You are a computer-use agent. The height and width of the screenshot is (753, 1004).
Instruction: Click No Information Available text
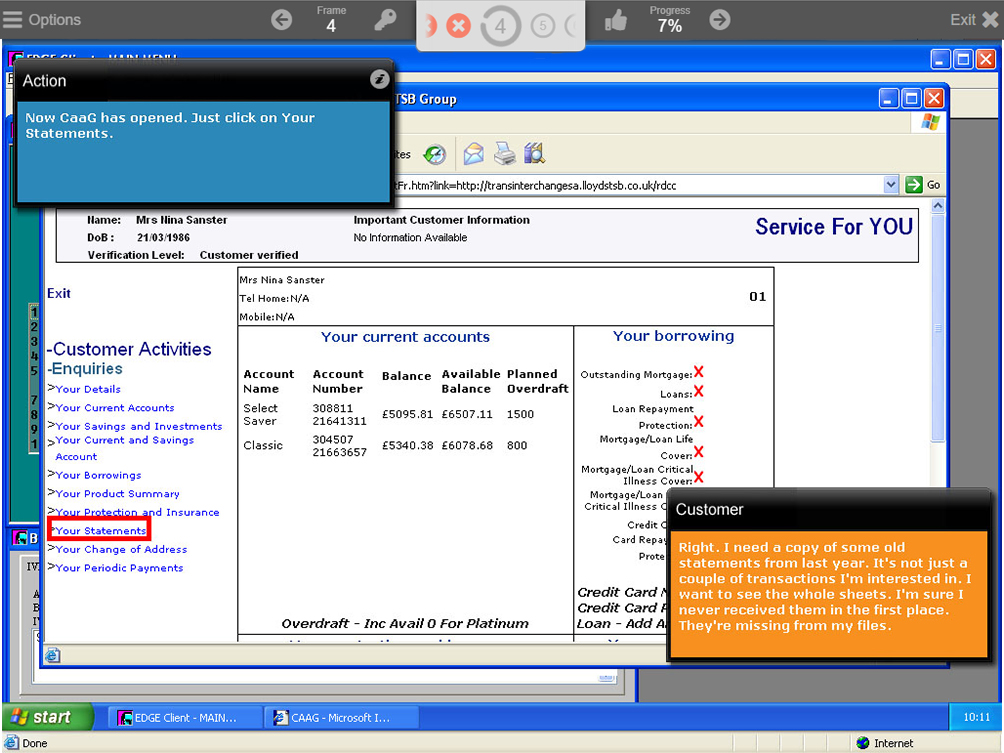click(410, 238)
